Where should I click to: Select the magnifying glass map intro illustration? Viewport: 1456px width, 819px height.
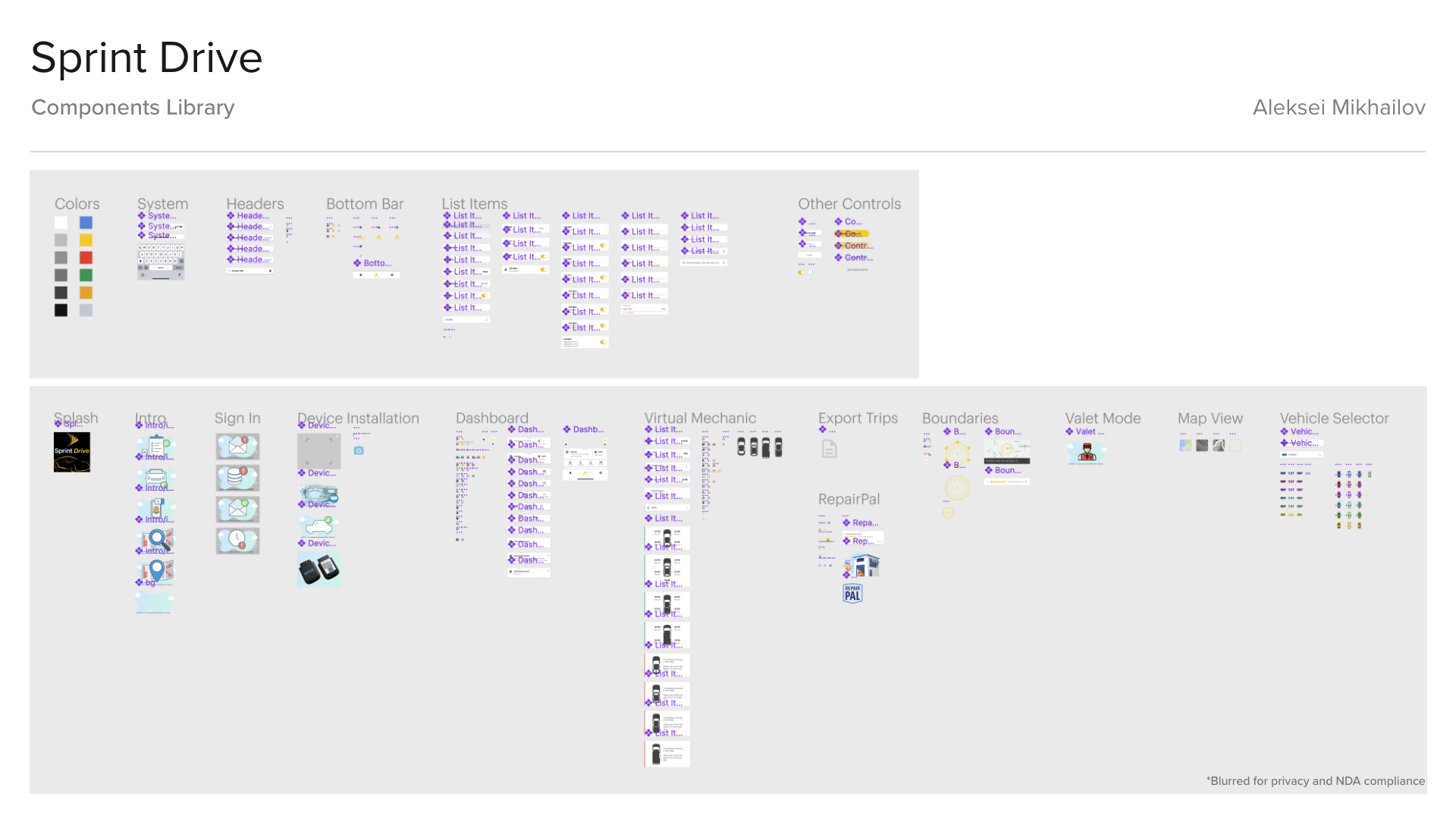(x=157, y=541)
